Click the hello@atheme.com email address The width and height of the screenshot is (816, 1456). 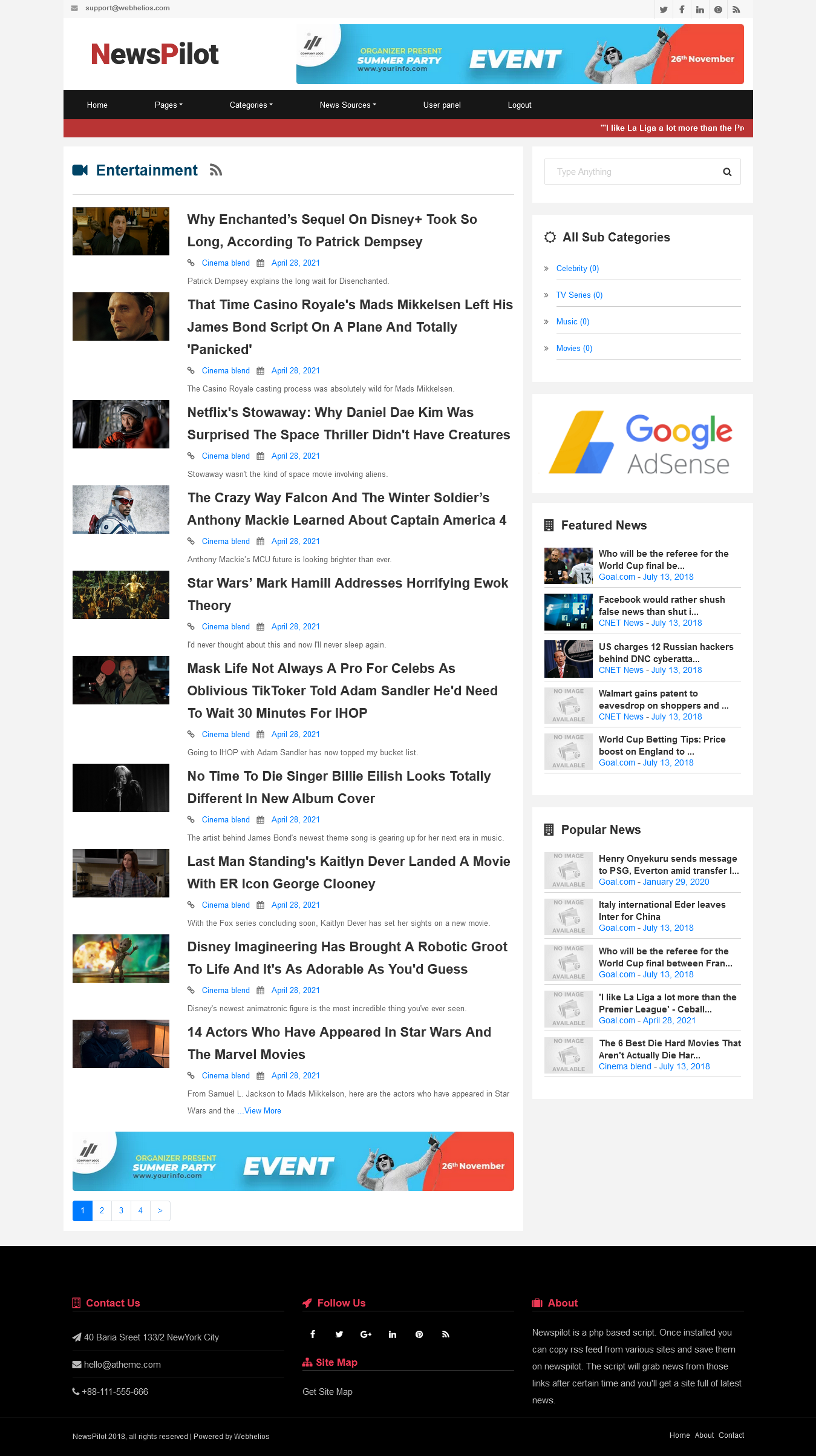tap(122, 1365)
